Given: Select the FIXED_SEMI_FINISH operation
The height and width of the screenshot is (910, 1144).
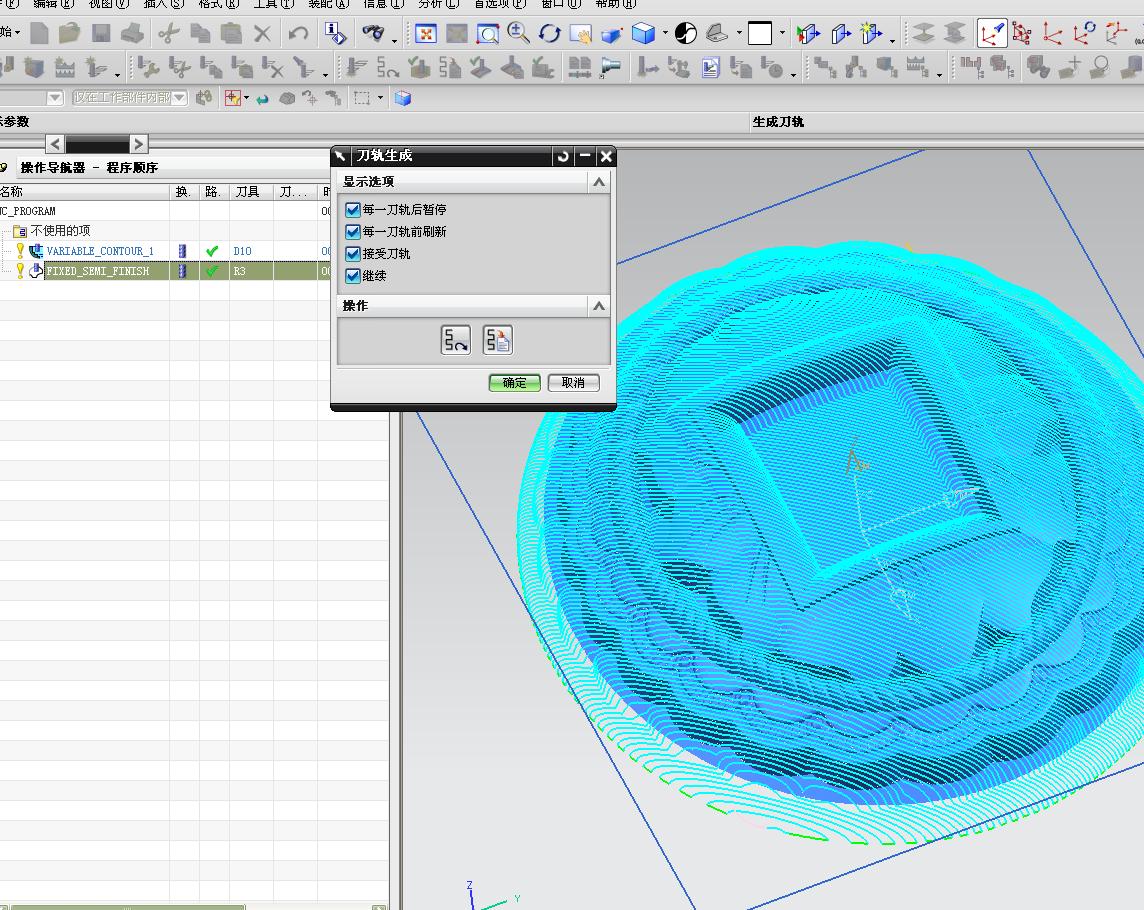Looking at the screenshot, I should [97, 271].
